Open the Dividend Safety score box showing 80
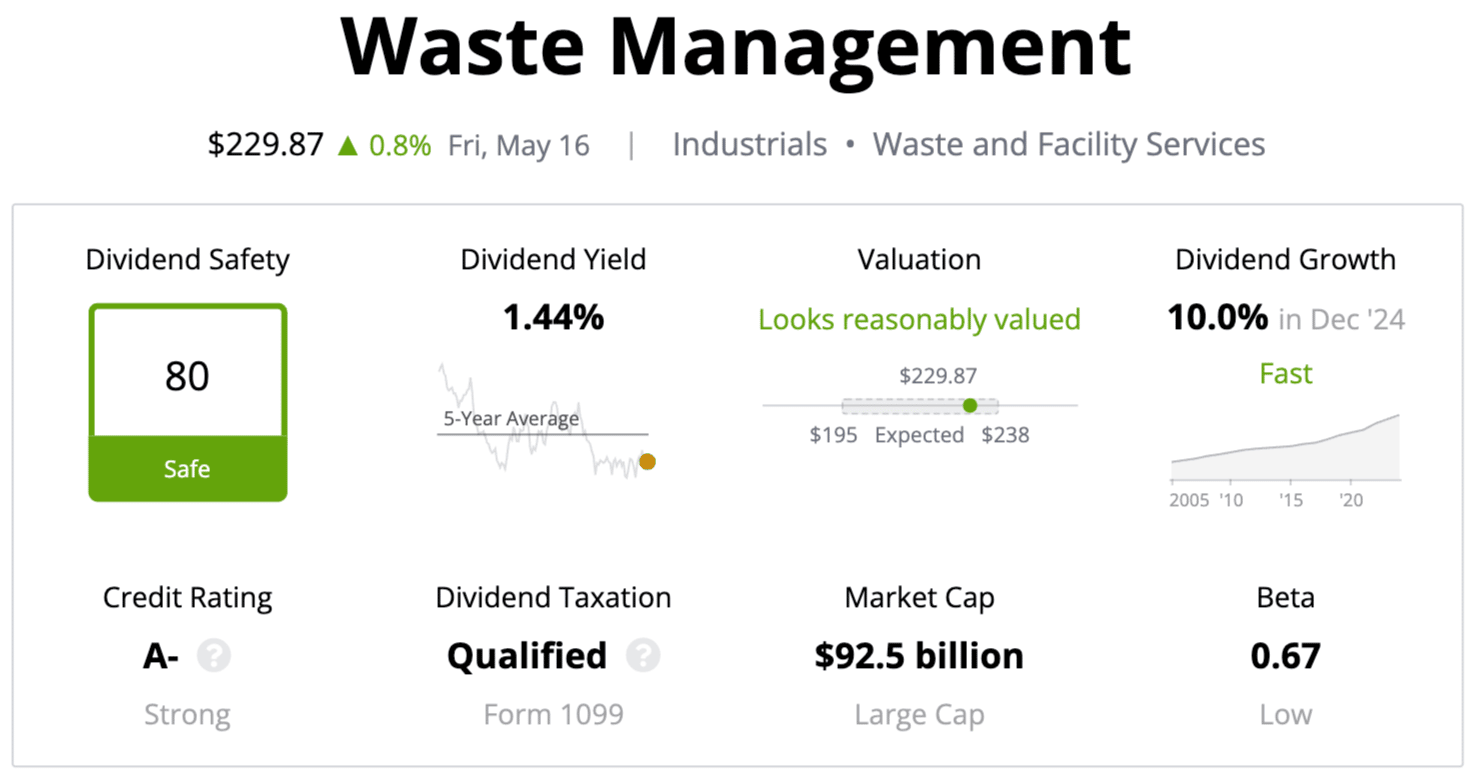The height and width of the screenshot is (783, 1474). click(x=188, y=402)
